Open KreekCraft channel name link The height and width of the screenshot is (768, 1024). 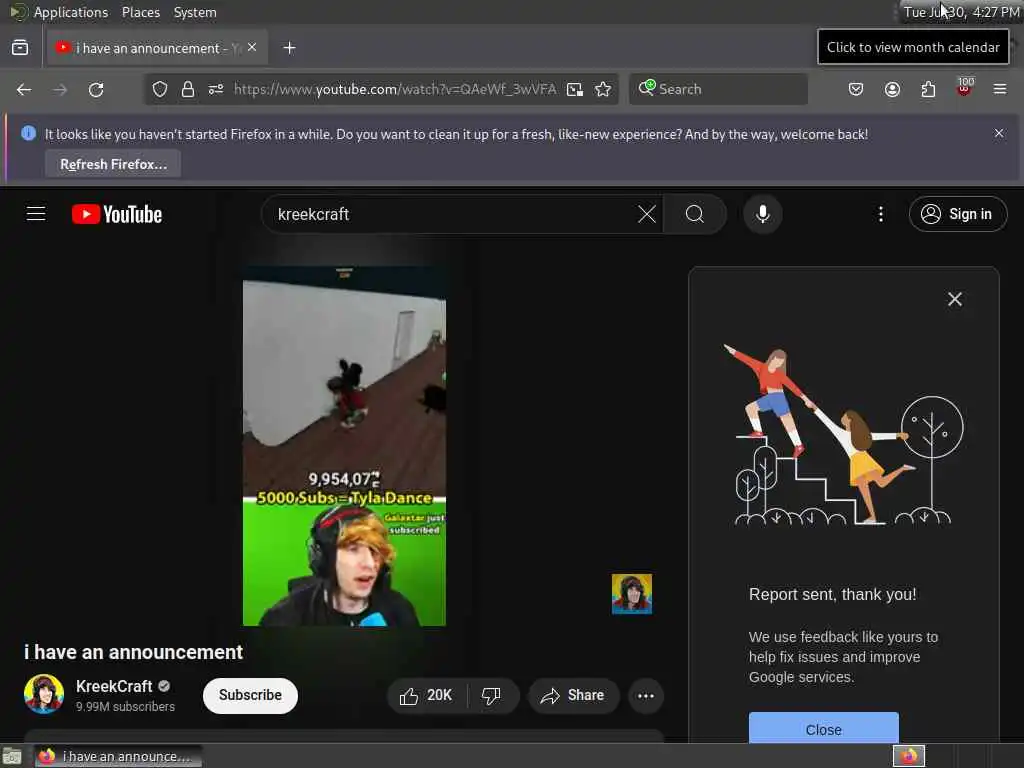click(x=114, y=686)
